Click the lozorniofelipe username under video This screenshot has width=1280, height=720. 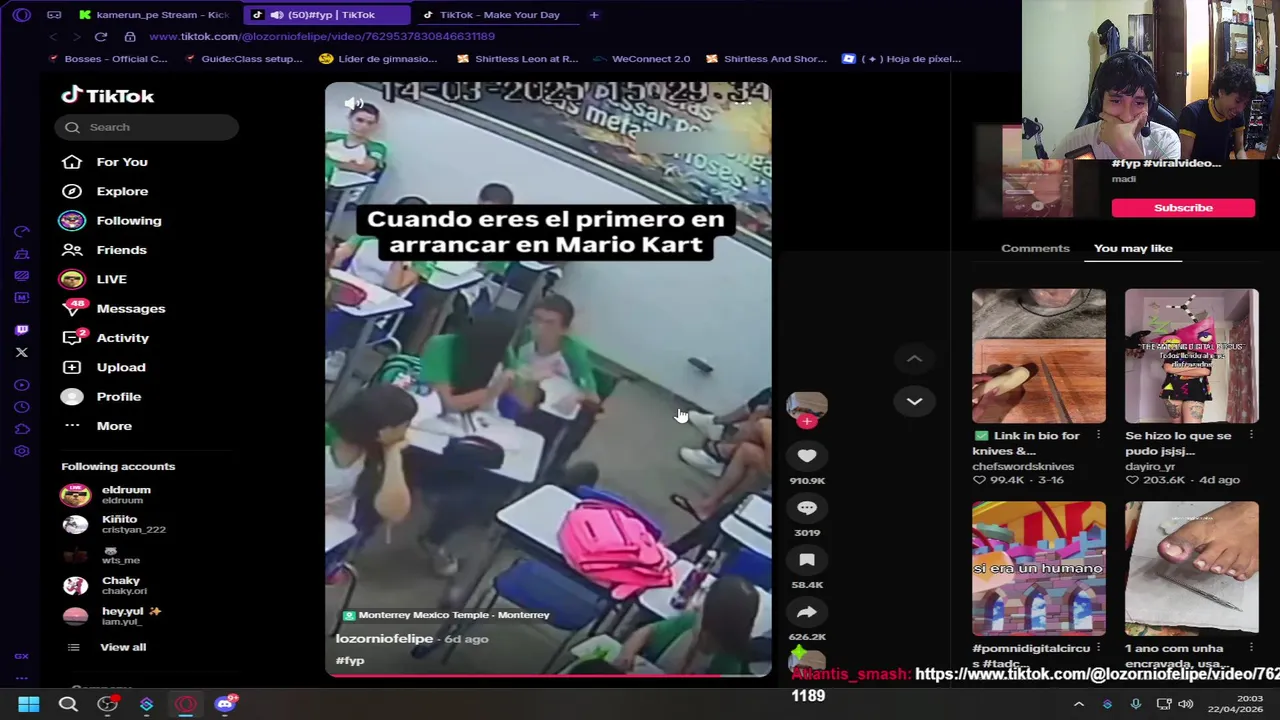pyautogui.click(x=384, y=638)
